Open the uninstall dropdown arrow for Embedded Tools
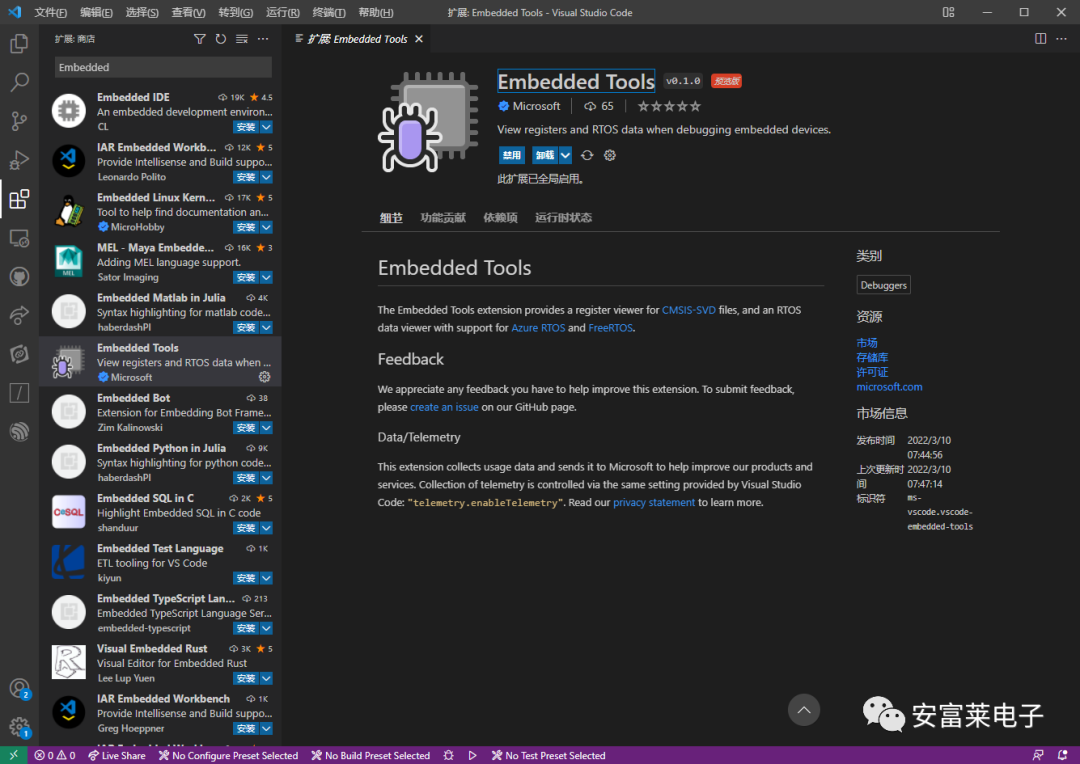This screenshot has height=764, width=1080. click(565, 155)
